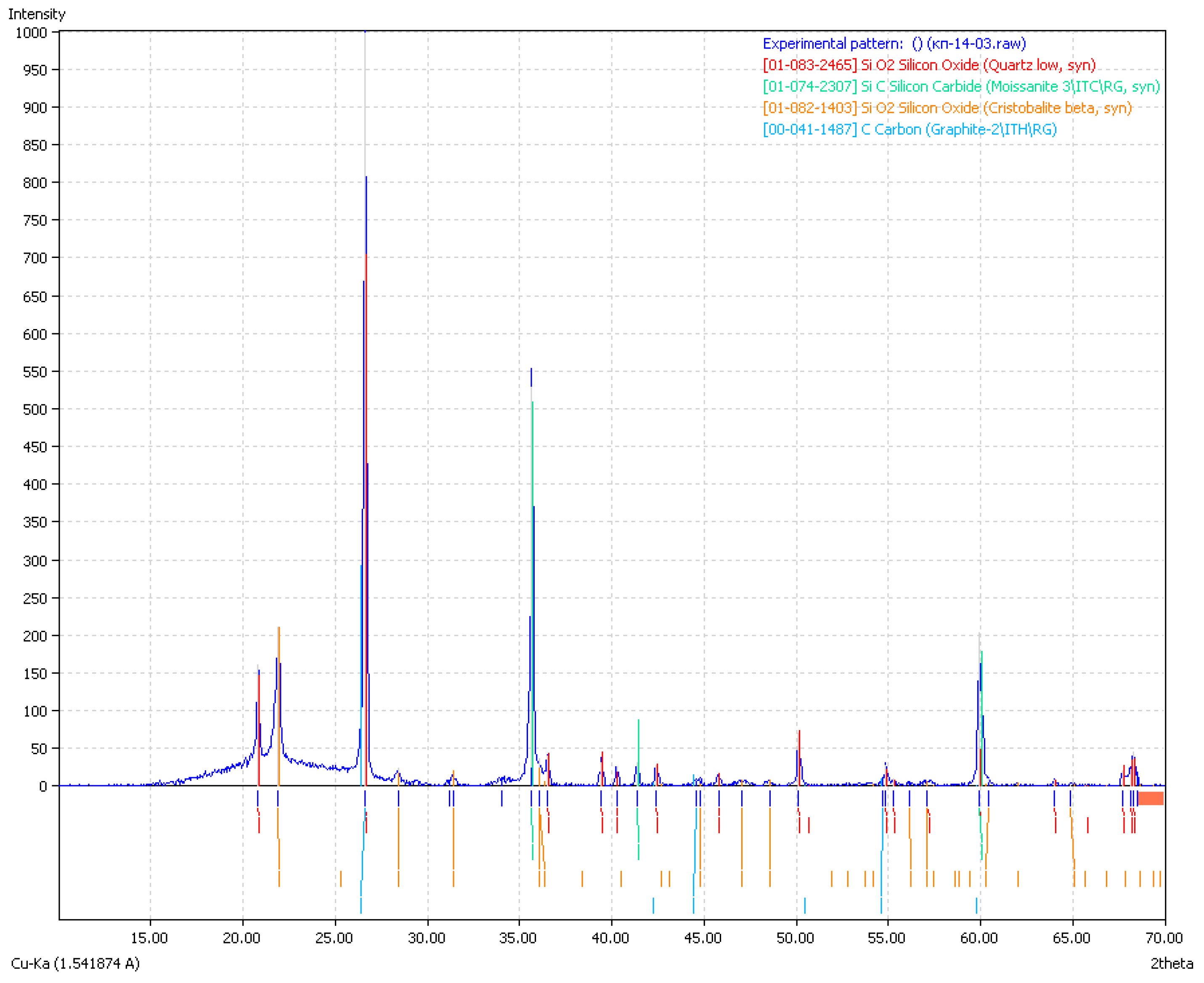1204x983 pixels.
Task: Click the 70.00 tick on the 2theta axis
Action: [1164, 938]
